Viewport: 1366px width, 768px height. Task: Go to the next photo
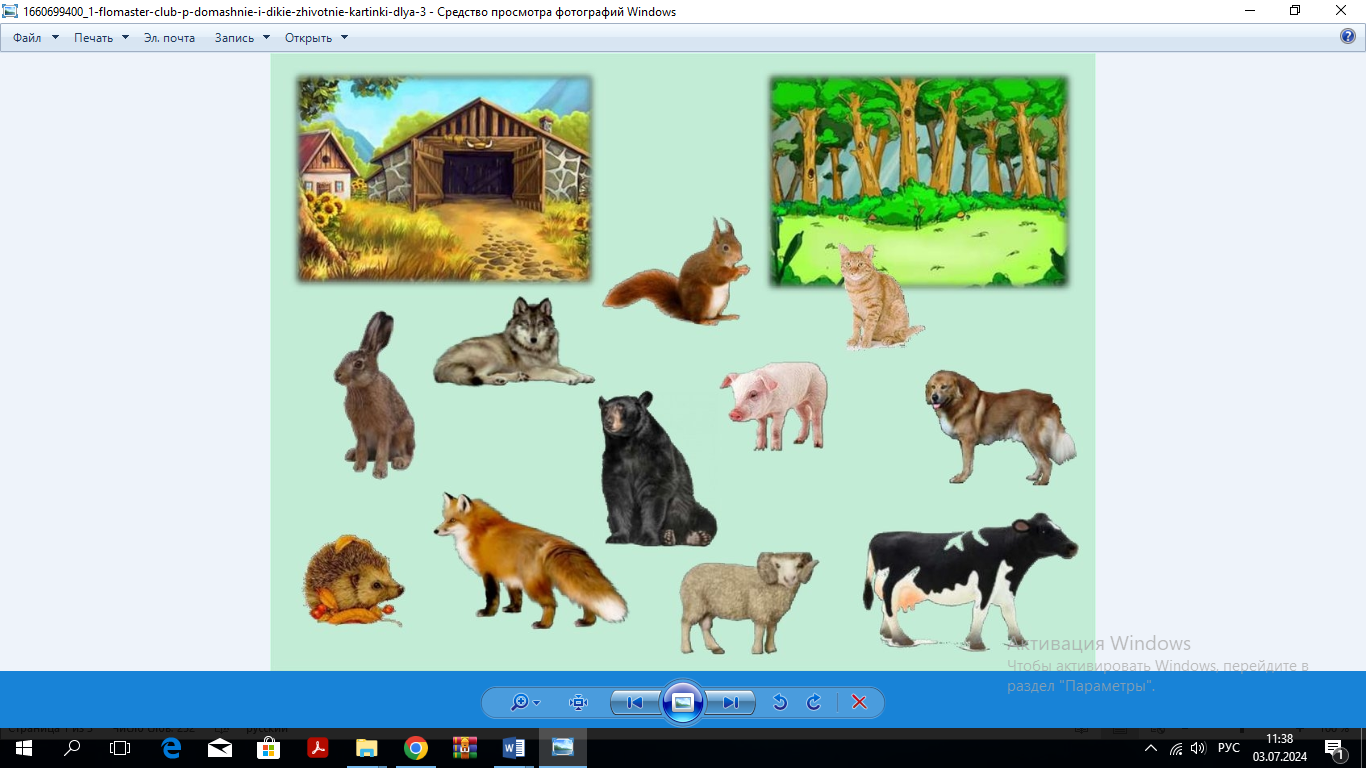click(x=731, y=703)
